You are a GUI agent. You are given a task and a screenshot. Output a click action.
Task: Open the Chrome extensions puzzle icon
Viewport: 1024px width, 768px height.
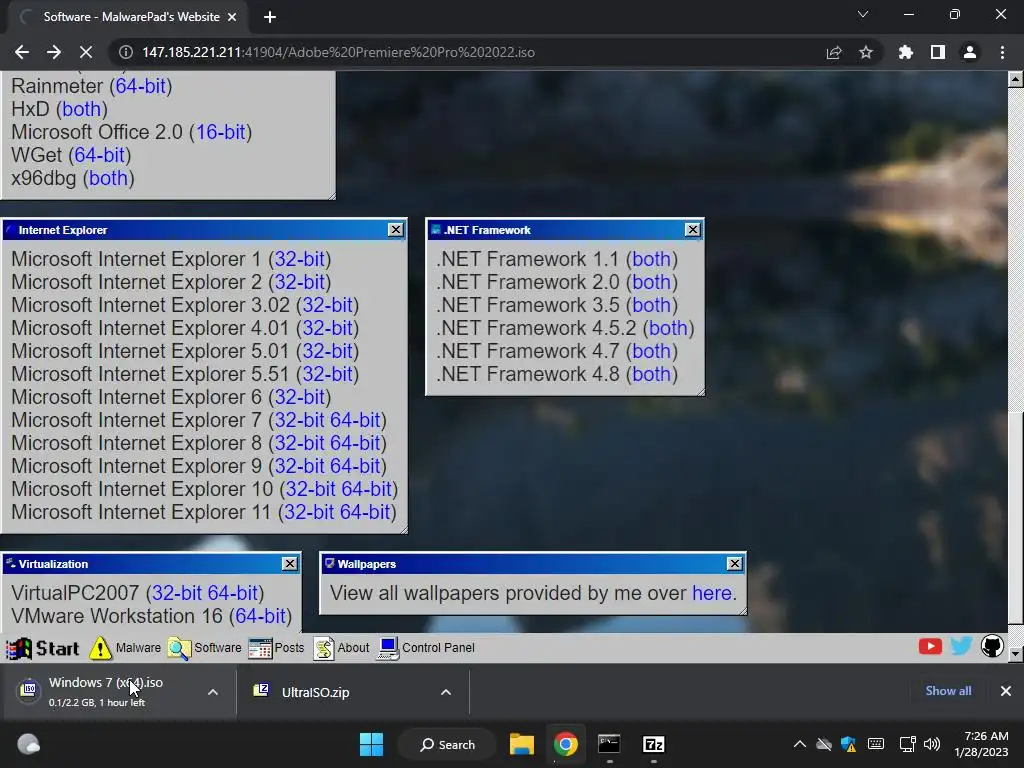coord(905,52)
